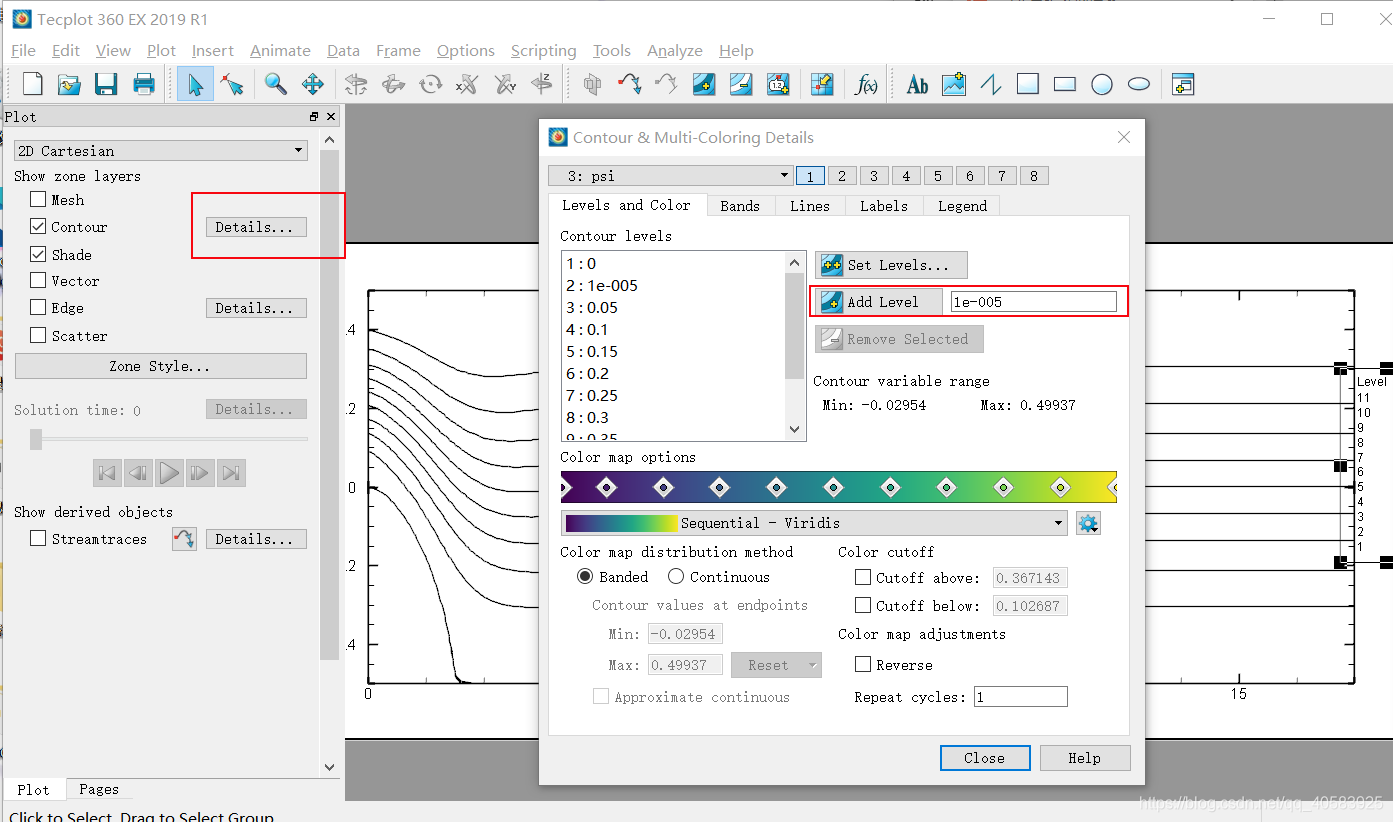Open the '3: psi' contour variable dropdown
The image size is (1393, 822).
(x=671, y=176)
